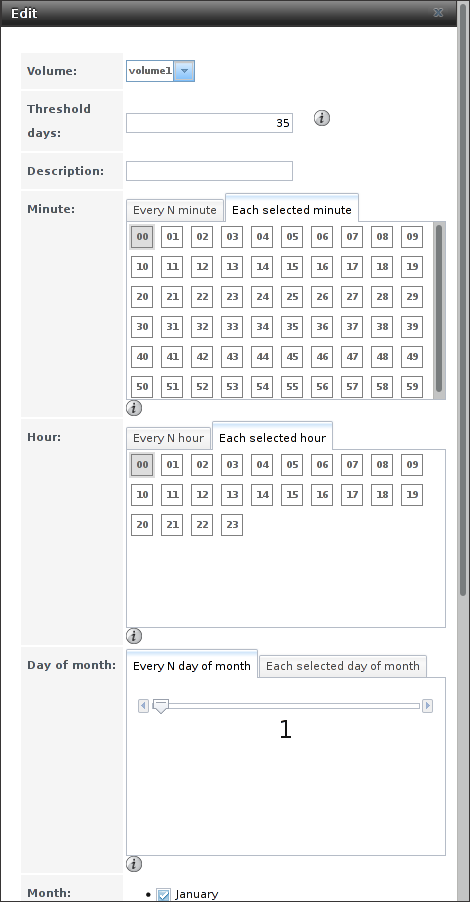Click the Description text field
The width and height of the screenshot is (470, 902).
pyautogui.click(x=209, y=171)
